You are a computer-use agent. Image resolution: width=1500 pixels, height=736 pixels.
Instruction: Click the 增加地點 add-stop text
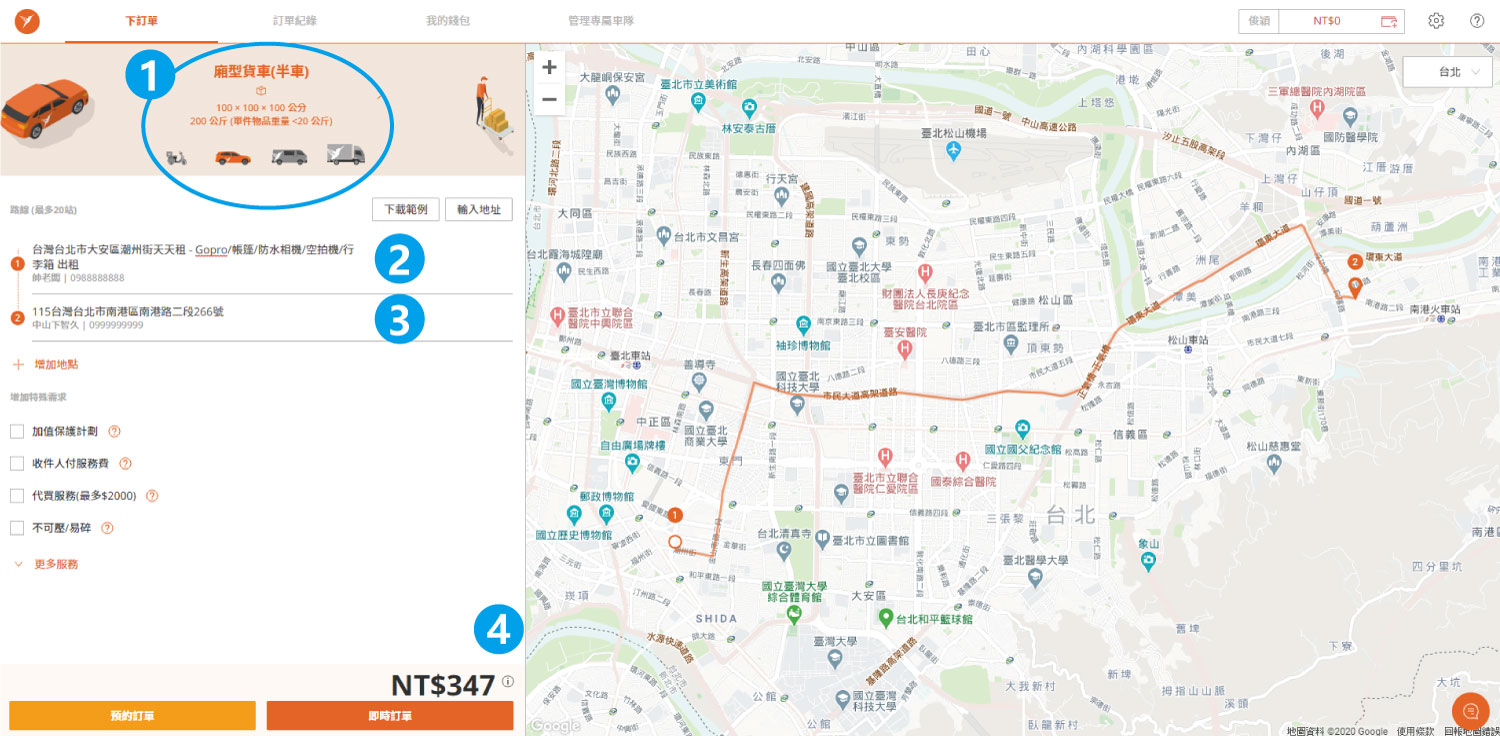click(56, 366)
